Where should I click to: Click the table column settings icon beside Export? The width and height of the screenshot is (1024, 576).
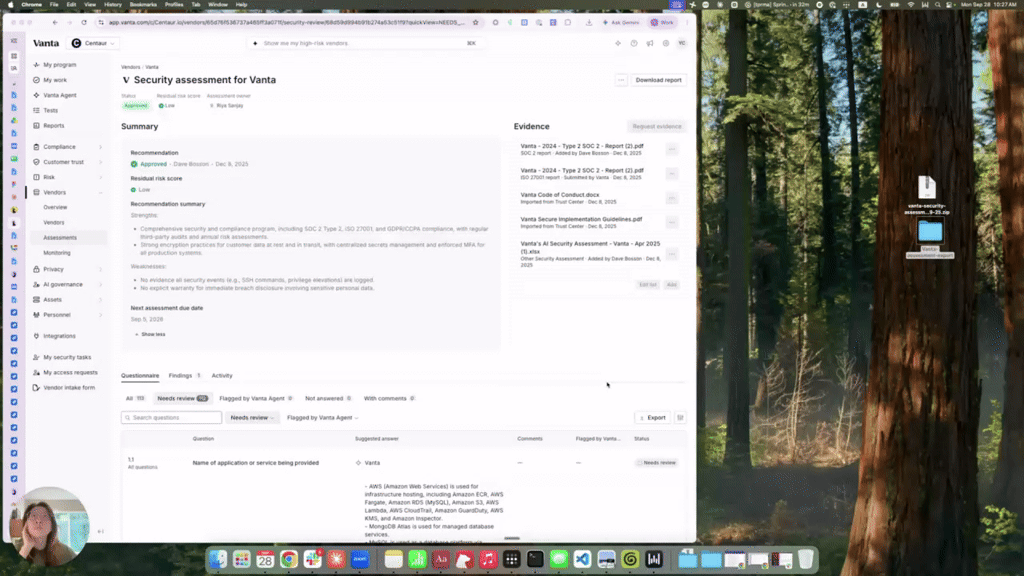(680, 417)
